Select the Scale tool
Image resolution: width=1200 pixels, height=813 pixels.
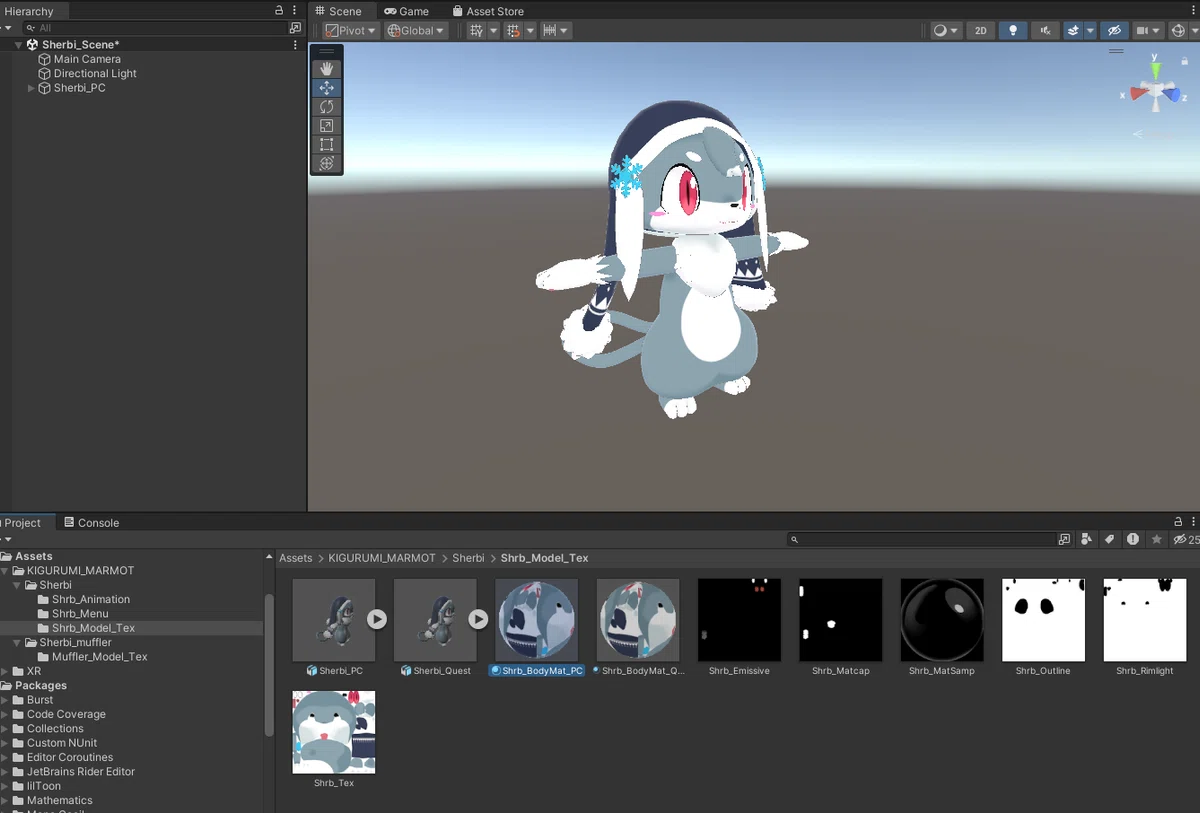click(326, 126)
